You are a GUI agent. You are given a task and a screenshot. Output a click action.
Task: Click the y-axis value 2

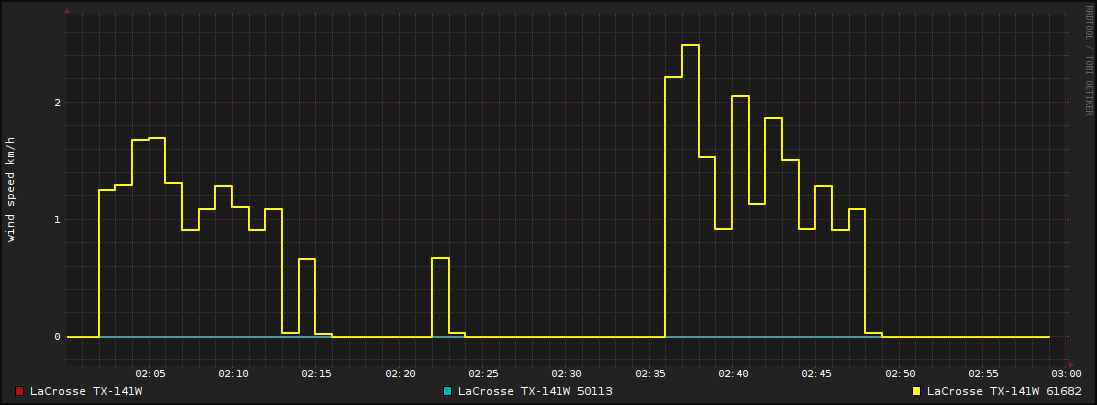click(x=58, y=102)
